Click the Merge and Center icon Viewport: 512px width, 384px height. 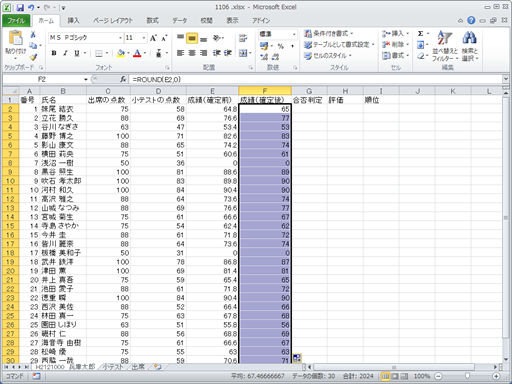click(243, 53)
